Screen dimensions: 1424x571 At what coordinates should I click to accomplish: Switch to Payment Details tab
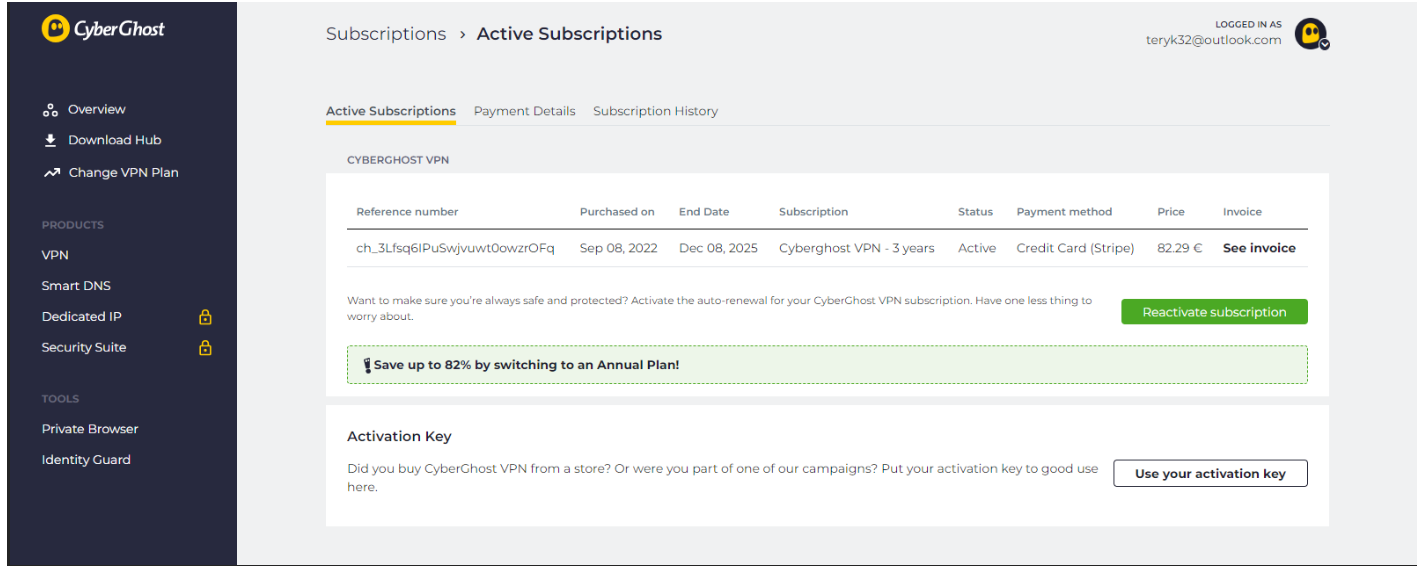point(525,111)
